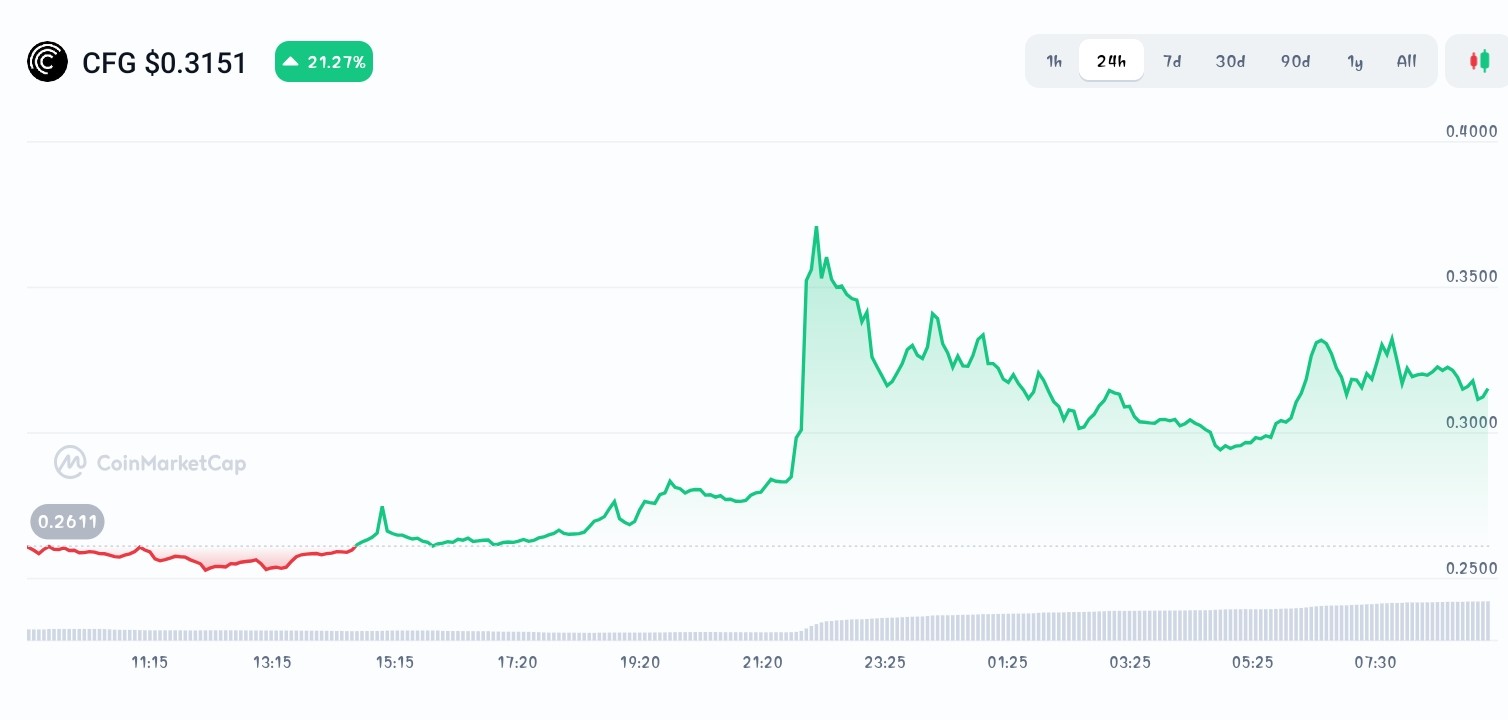Click the 17:20 time axis label
Viewport: 1508px width, 720px height.
[517, 662]
